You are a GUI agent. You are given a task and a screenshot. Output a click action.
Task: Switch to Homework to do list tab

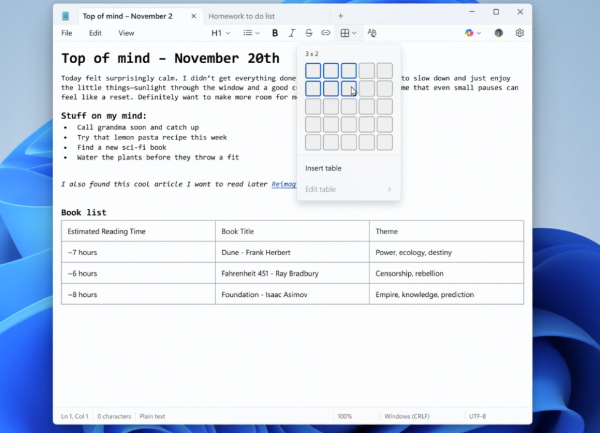click(x=241, y=16)
